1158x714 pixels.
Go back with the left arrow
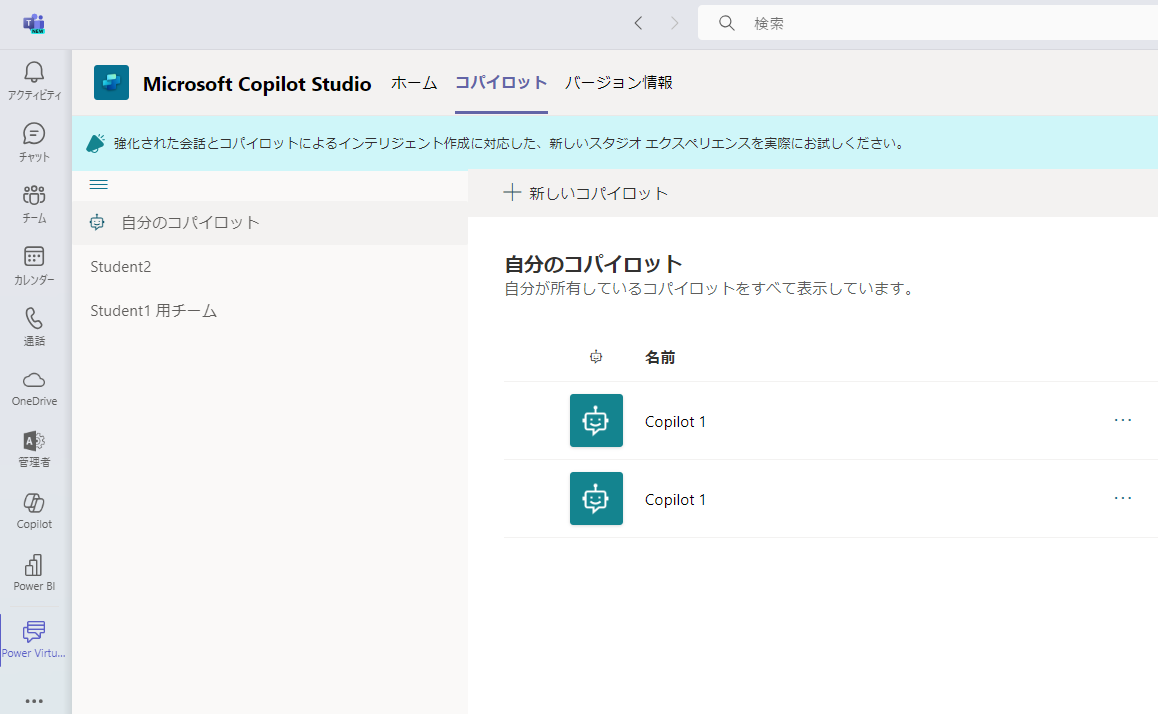(x=639, y=24)
